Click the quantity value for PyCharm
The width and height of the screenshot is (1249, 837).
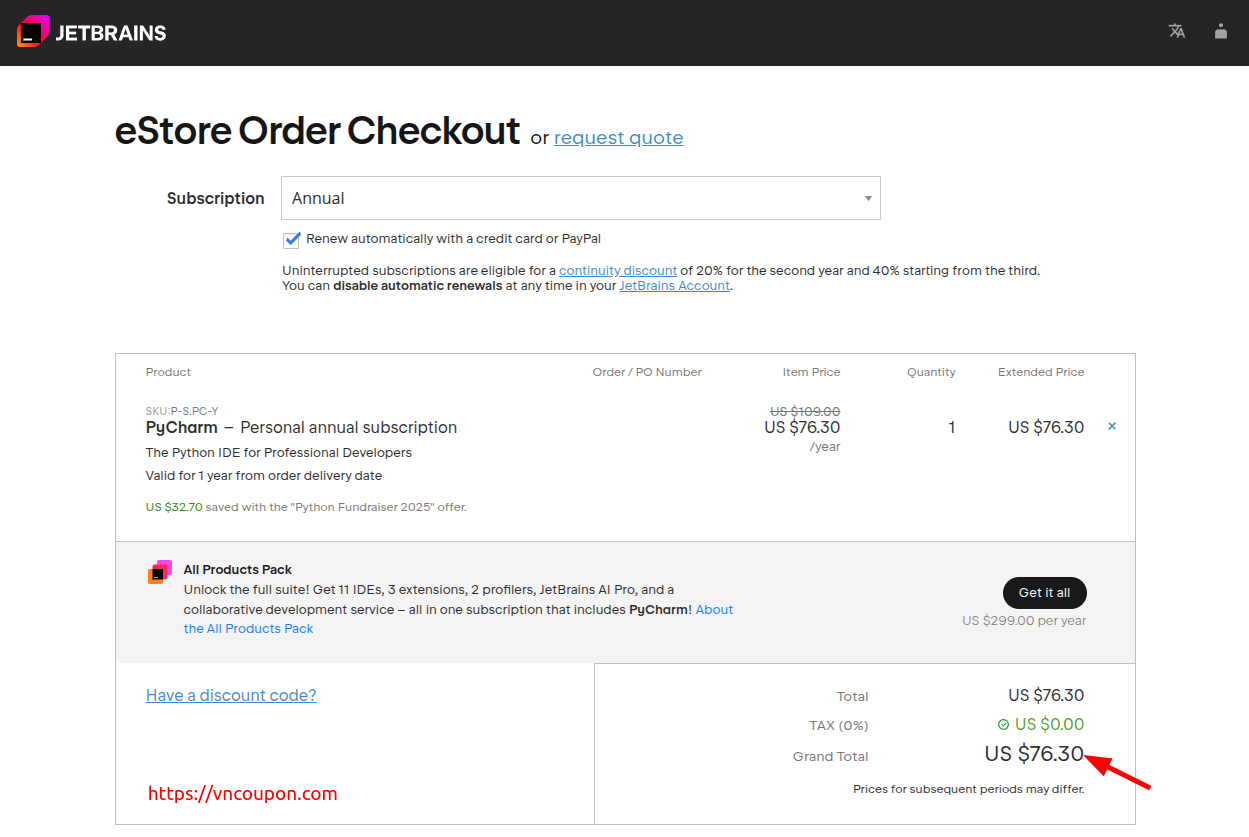coord(951,427)
